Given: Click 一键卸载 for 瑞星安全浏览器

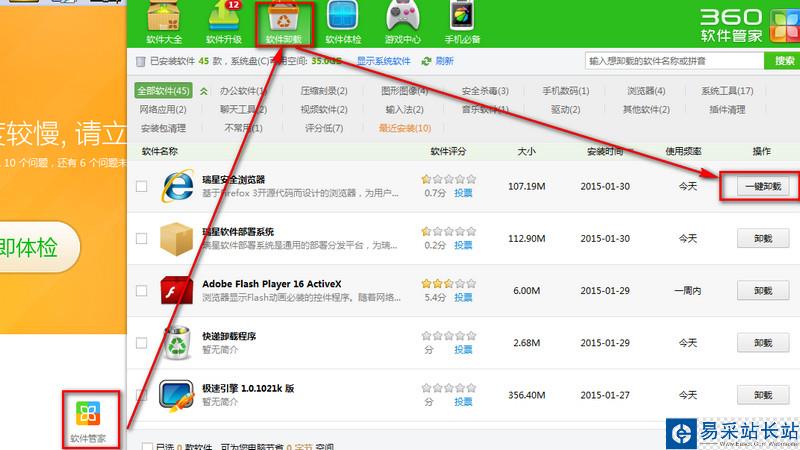Looking at the screenshot, I should pos(763,186).
